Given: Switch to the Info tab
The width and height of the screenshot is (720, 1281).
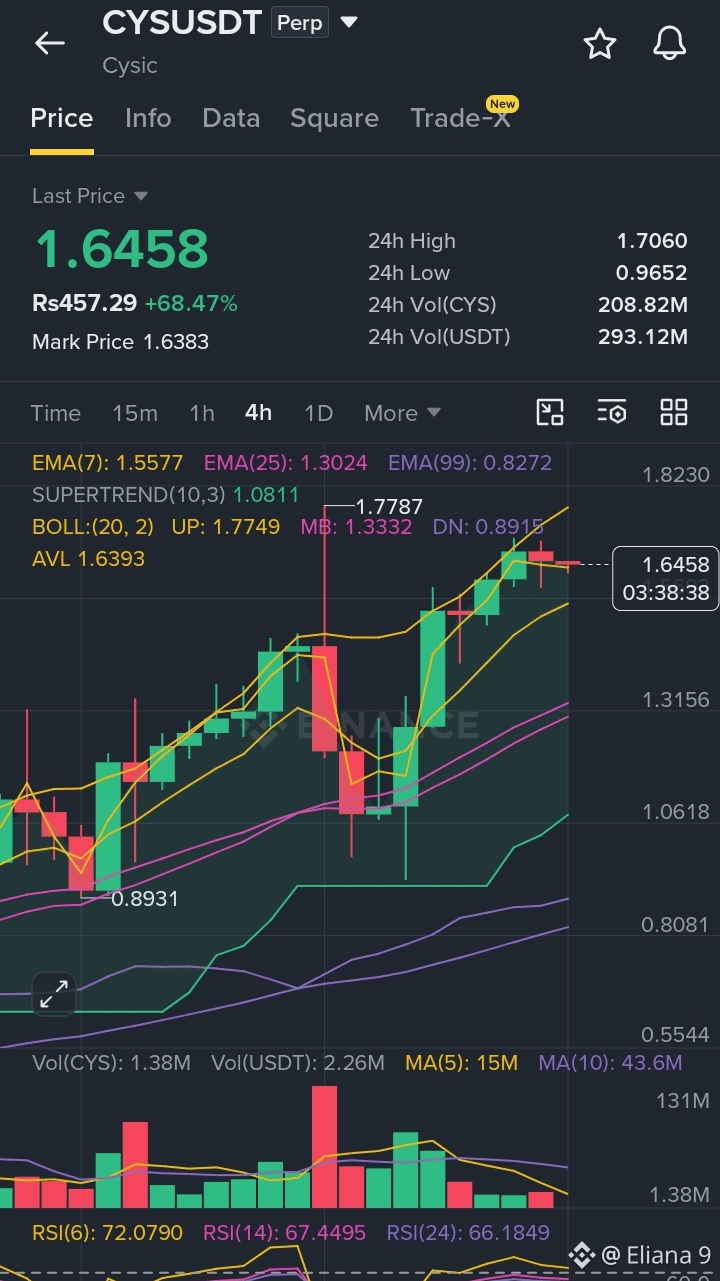Looking at the screenshot, I should point(148,118).
